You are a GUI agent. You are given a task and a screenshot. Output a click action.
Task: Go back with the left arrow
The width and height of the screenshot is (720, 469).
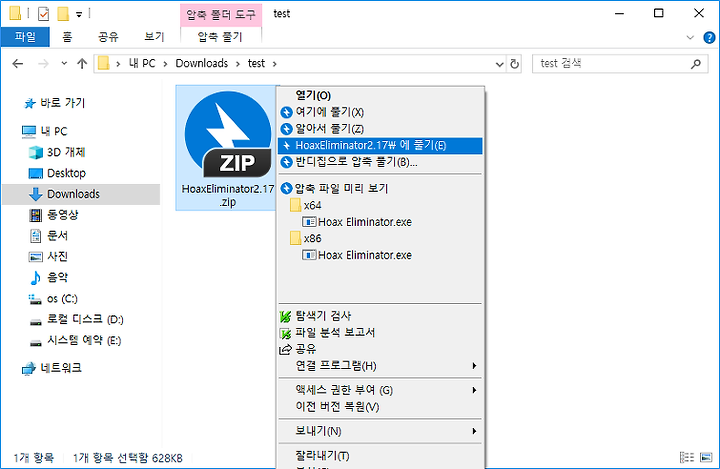[x=17, y=63]
